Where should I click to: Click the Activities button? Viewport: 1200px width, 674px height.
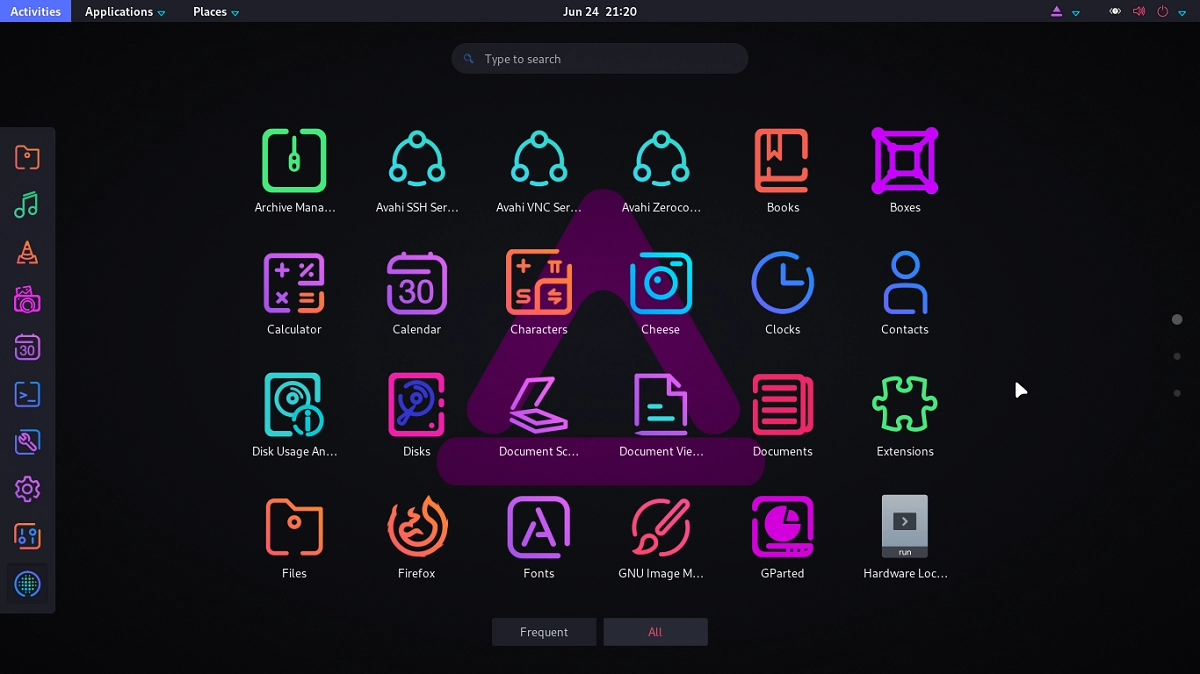coord(35,12)
